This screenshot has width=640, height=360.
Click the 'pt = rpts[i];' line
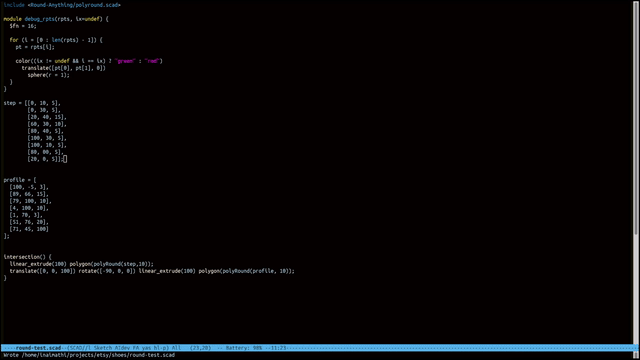coord(35,47)
